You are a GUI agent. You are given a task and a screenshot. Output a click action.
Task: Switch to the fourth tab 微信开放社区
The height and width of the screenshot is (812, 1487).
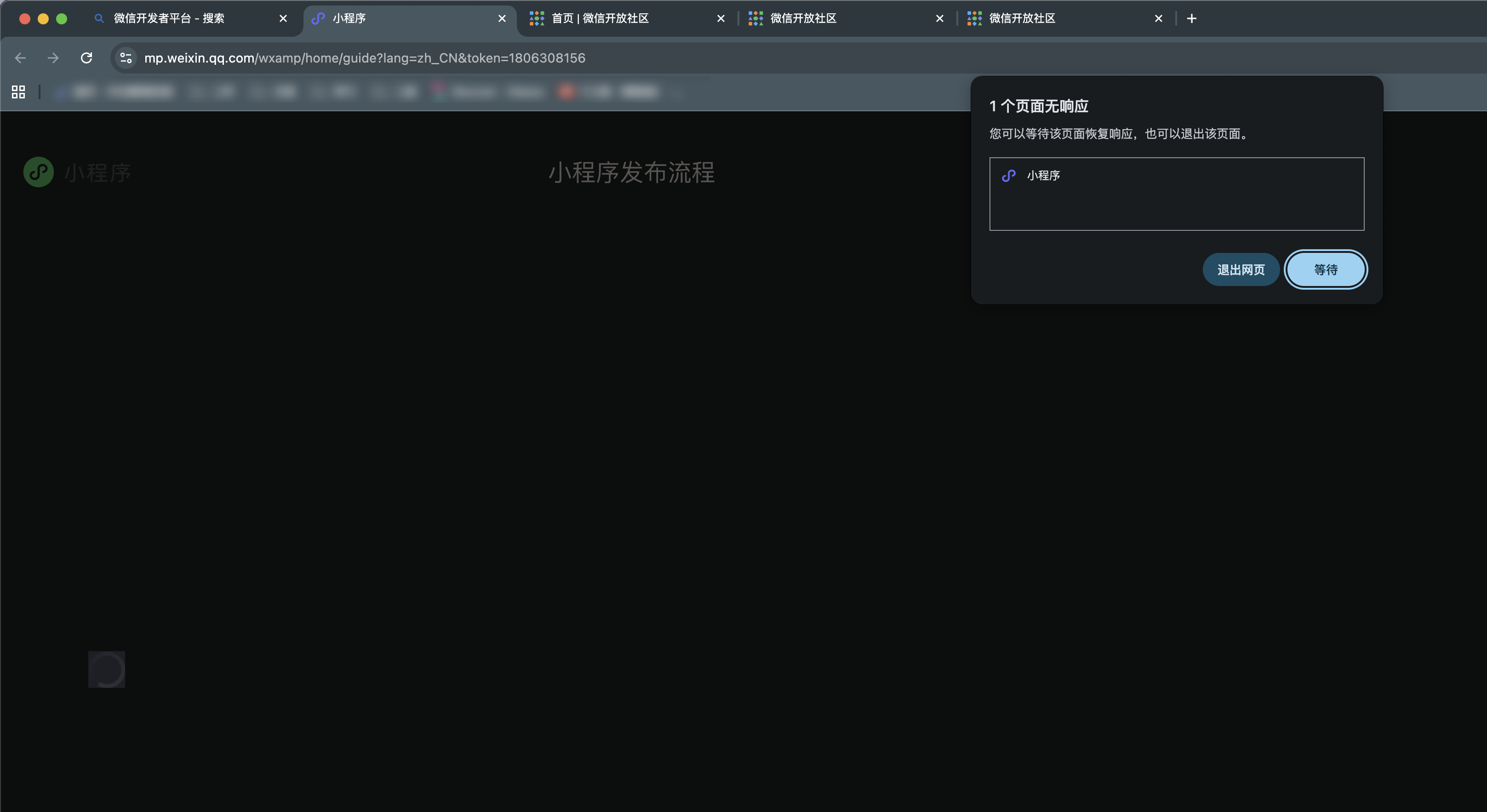803,18
